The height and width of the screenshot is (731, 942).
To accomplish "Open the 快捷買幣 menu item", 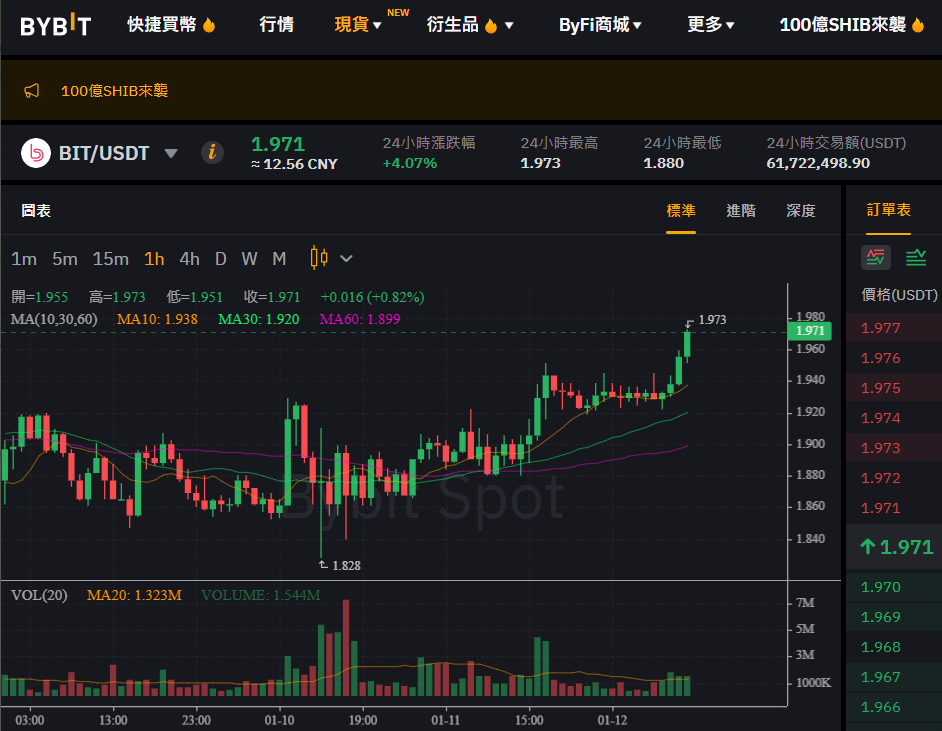I will (162, 25).
